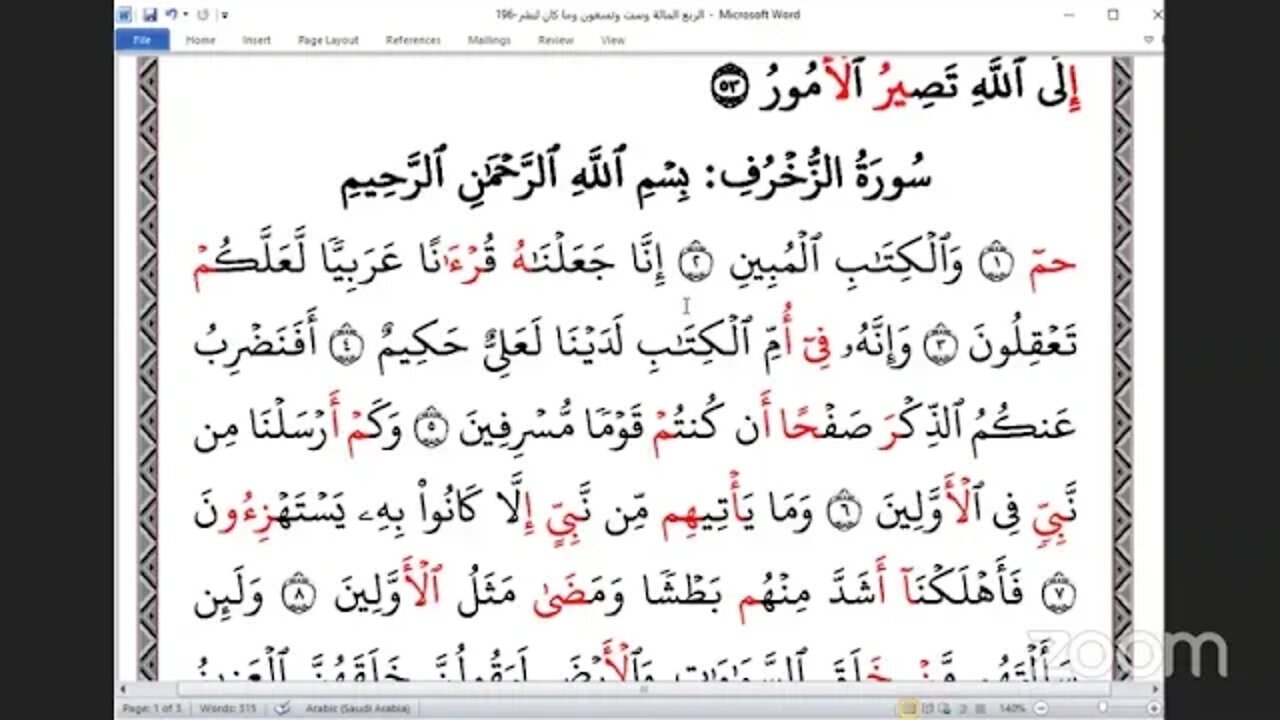The height and width of the screenshot is (720, 1280).
Task: Open the Page Layout tab
Action: 328,40
